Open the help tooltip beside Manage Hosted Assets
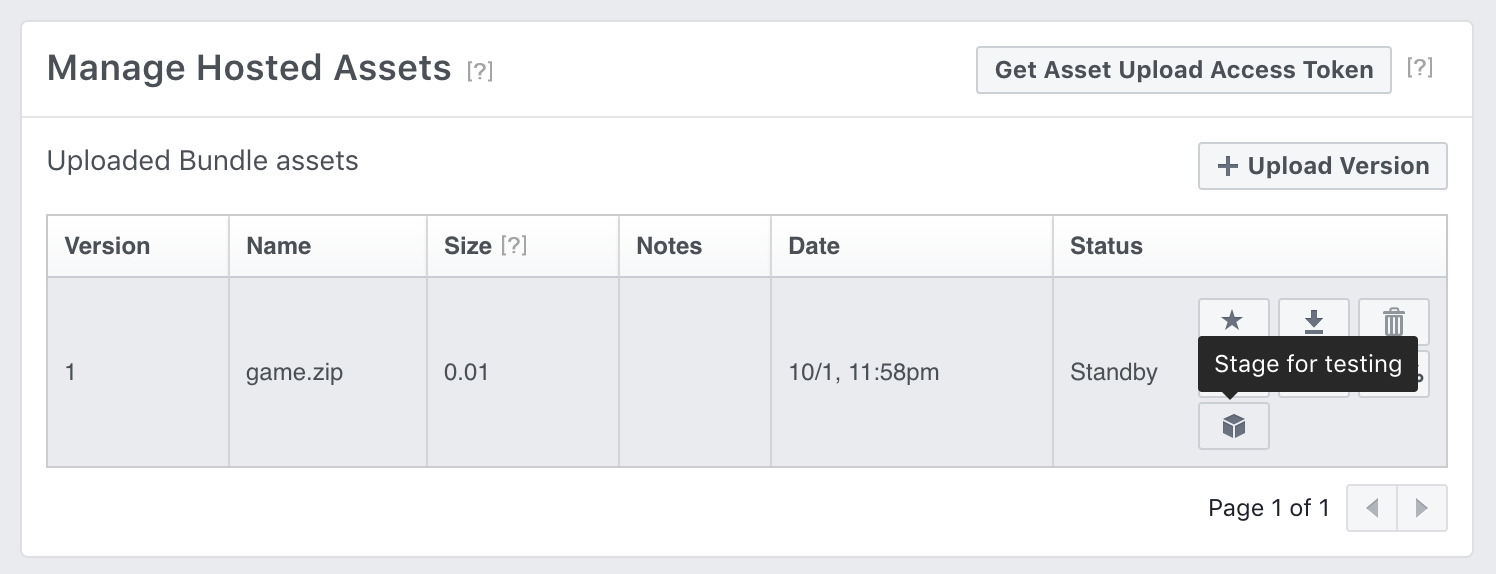The image size is (1496, 574). pos(480,71)
